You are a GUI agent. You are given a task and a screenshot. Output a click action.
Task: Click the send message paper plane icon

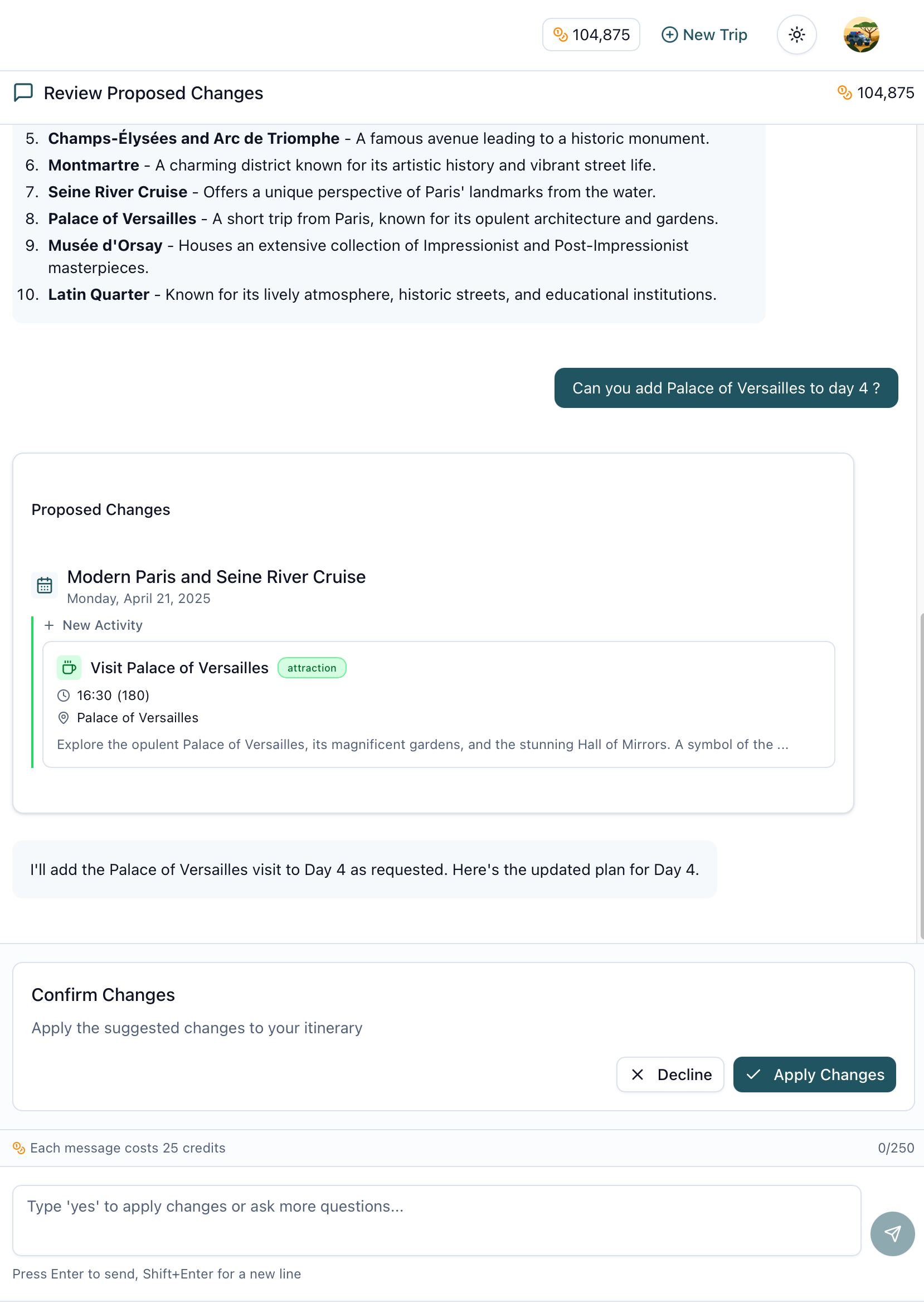click(892, 1233)
